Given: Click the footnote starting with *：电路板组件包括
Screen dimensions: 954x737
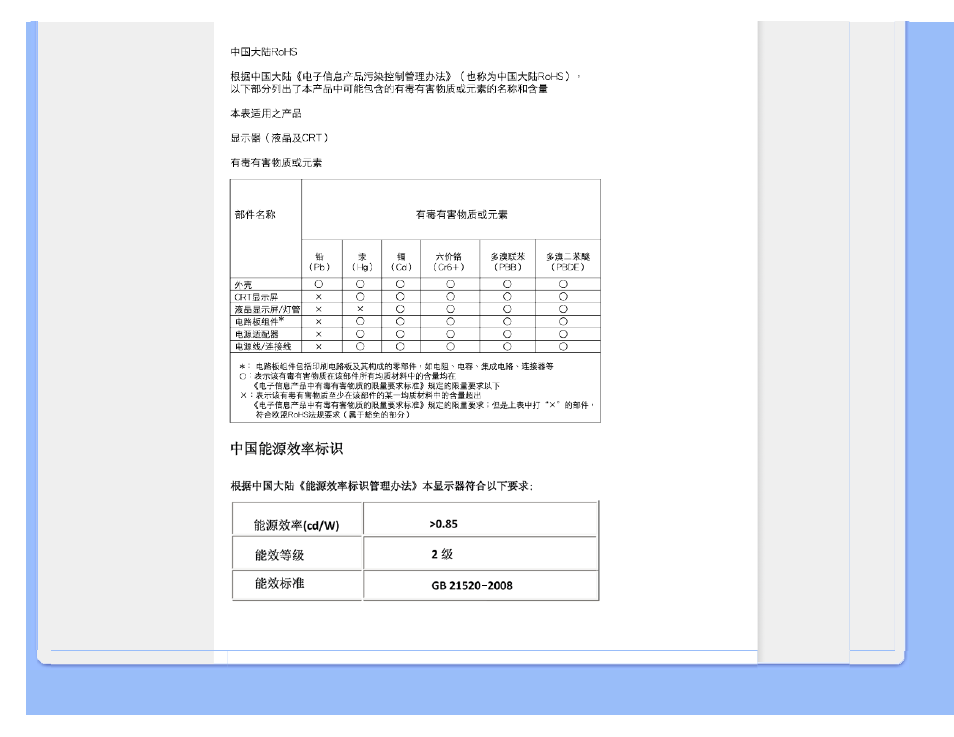Looking at the screenshot, I should (x=396, y=366).
